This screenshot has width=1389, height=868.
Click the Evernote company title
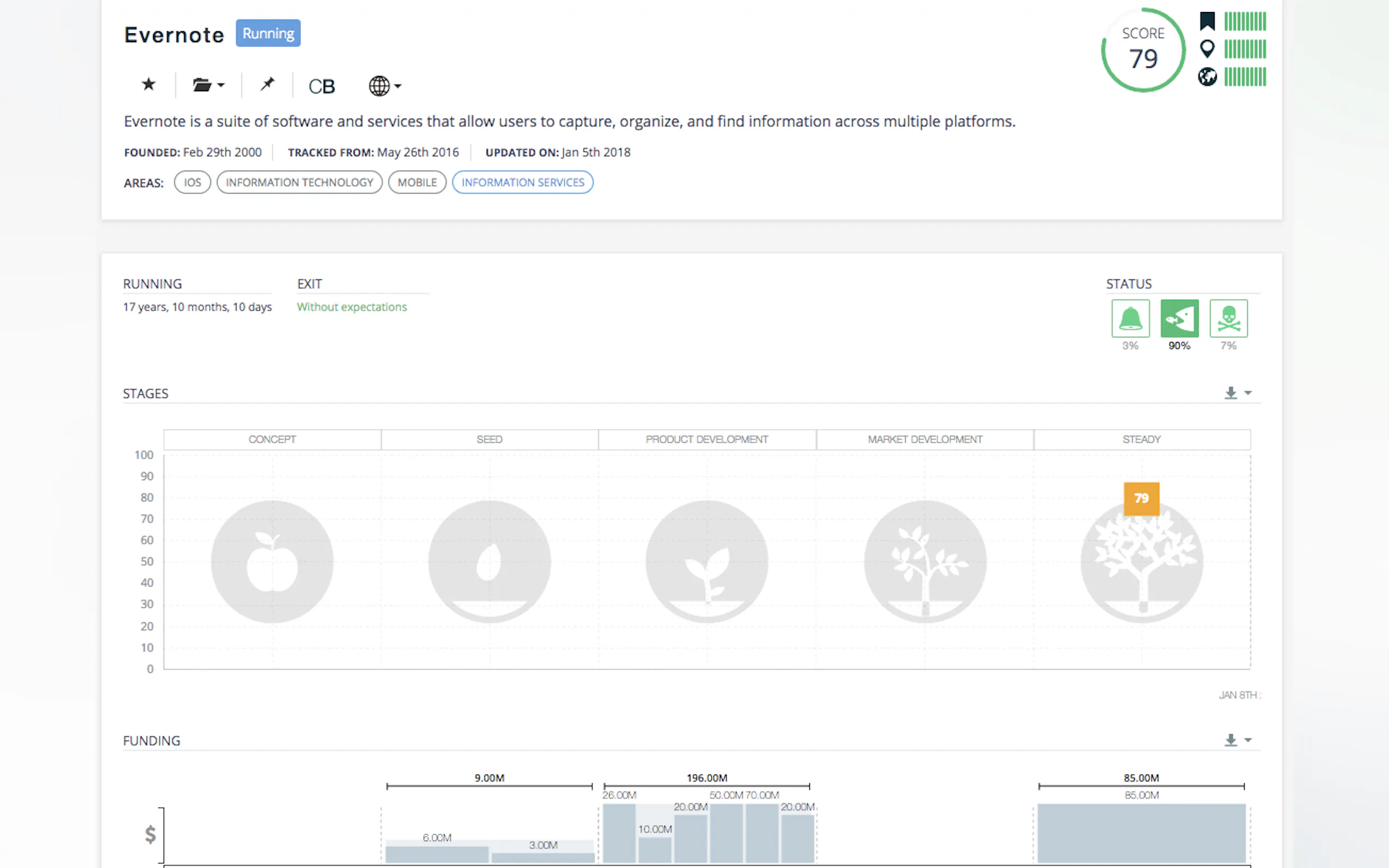click(174, 34)
